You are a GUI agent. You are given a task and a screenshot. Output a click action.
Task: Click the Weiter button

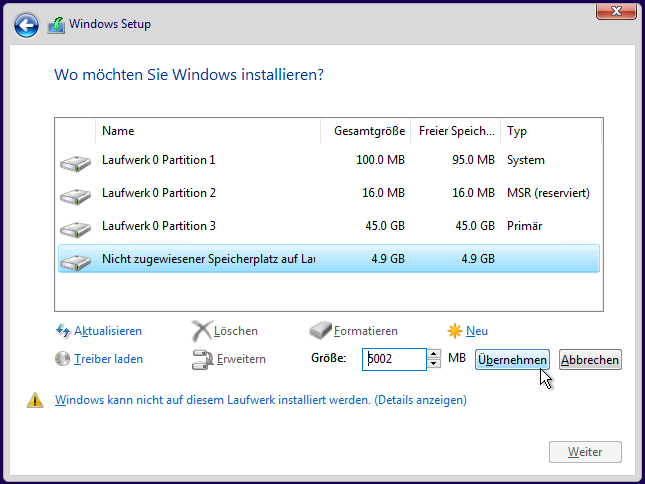[585, 452]
